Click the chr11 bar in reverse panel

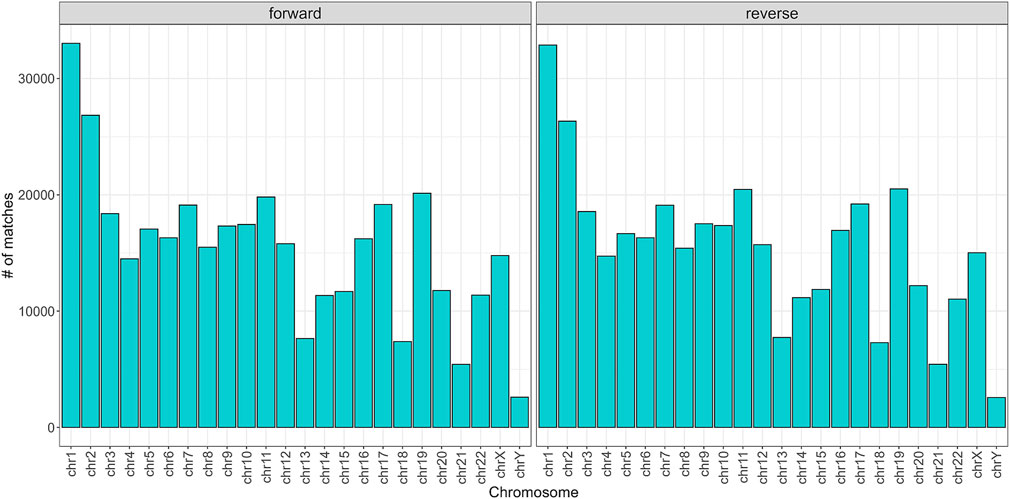(743, 308)
